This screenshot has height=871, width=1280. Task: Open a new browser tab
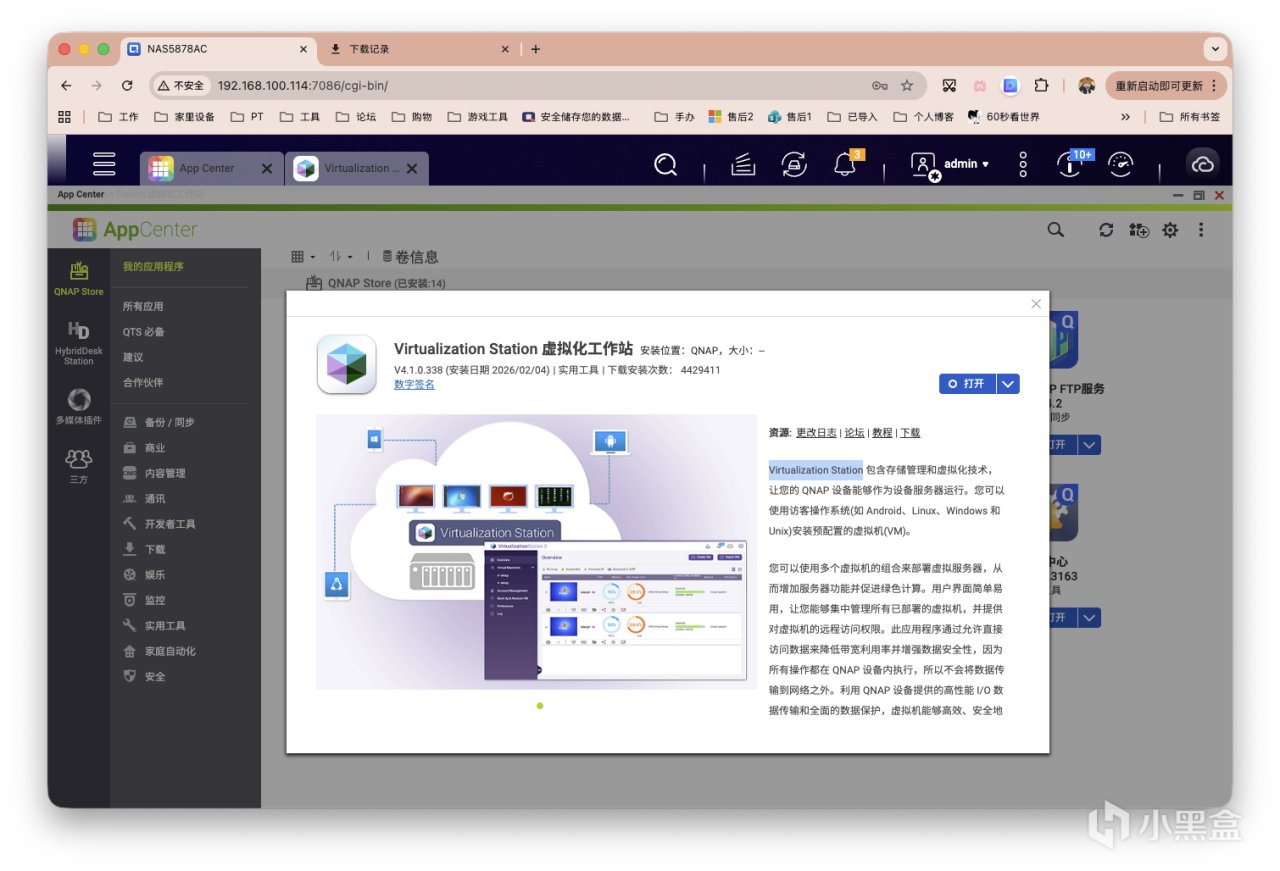pos(536,49)
